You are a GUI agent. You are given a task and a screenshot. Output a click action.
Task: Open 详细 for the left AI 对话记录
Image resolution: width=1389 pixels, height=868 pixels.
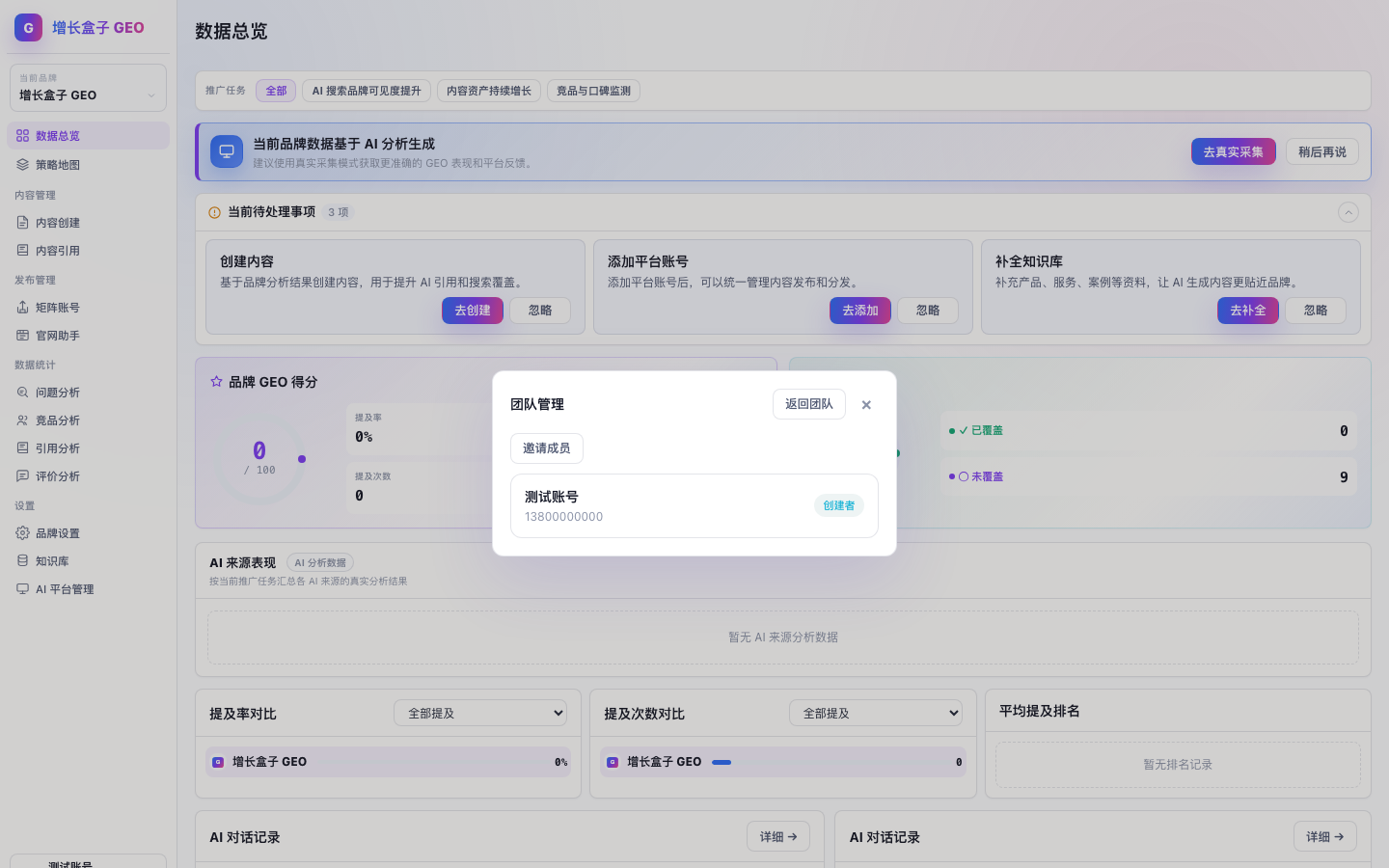point(778,836)
